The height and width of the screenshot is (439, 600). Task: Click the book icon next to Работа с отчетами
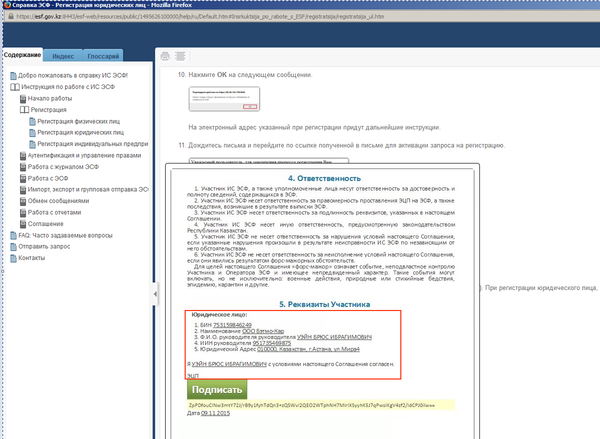click(23, 210)
